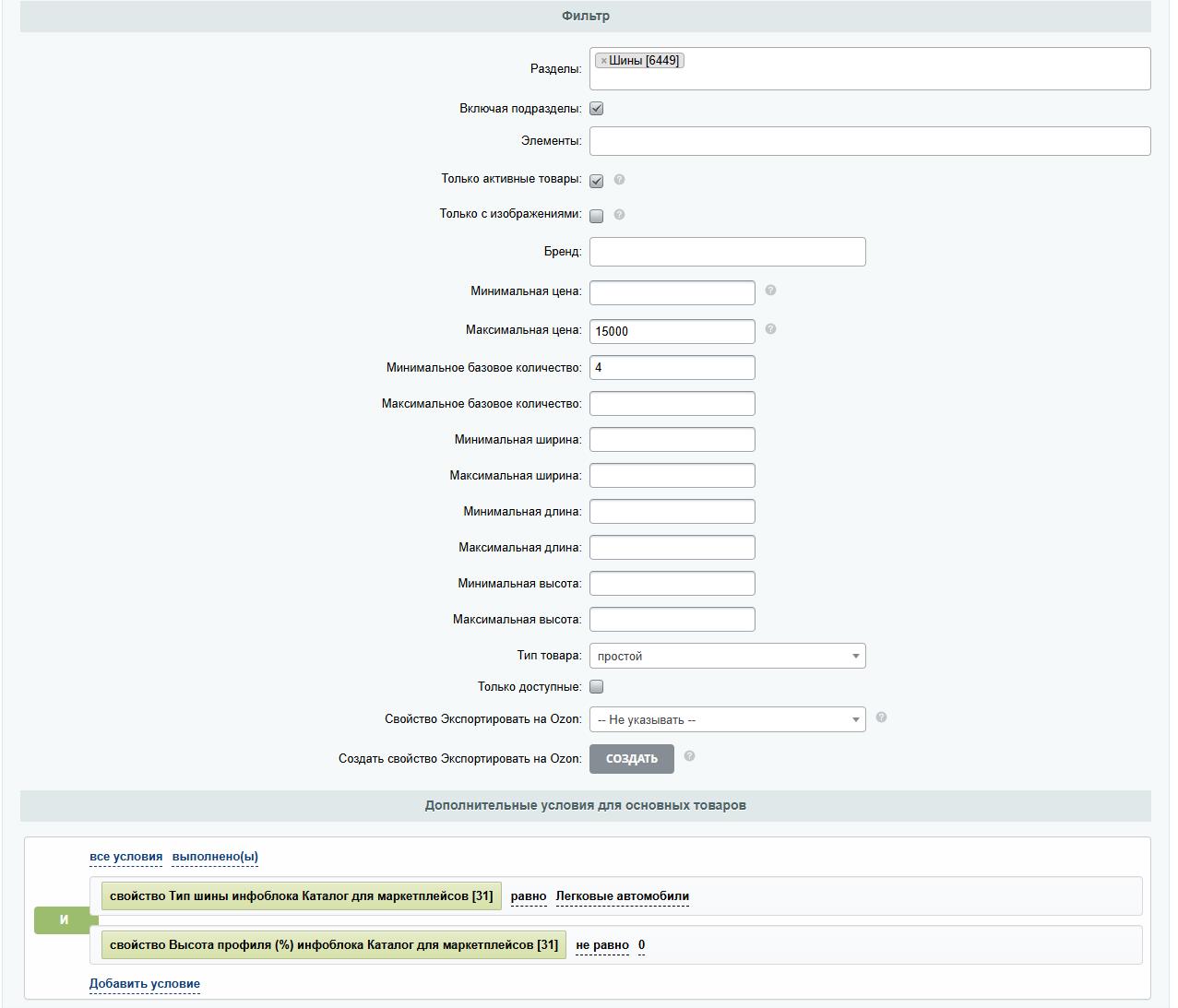Toggle the green И logic block
Viewport: 1178px width, 1008px height.
[64, 920]
